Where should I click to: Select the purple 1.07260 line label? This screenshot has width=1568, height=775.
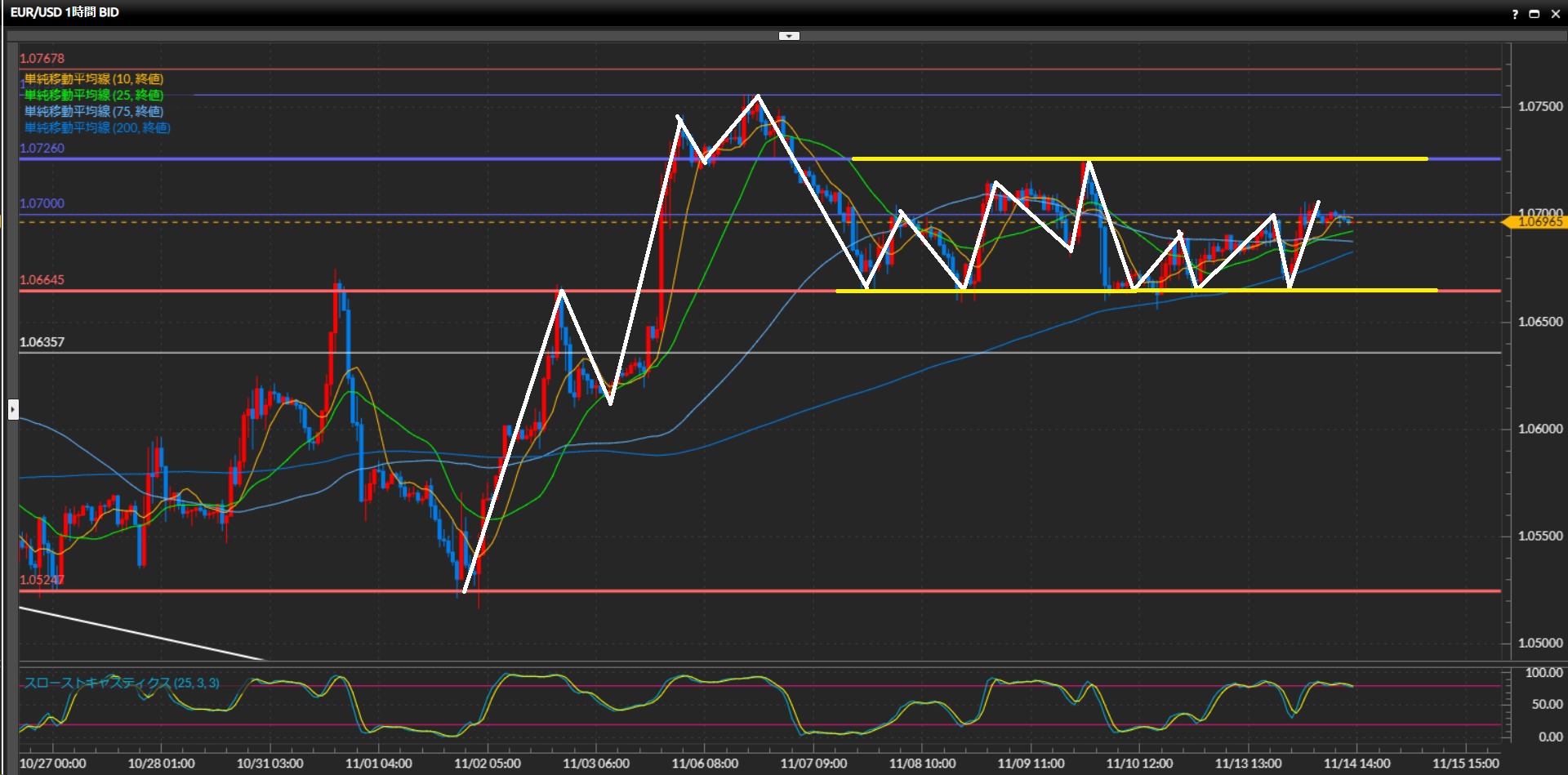tap(42, 149)
